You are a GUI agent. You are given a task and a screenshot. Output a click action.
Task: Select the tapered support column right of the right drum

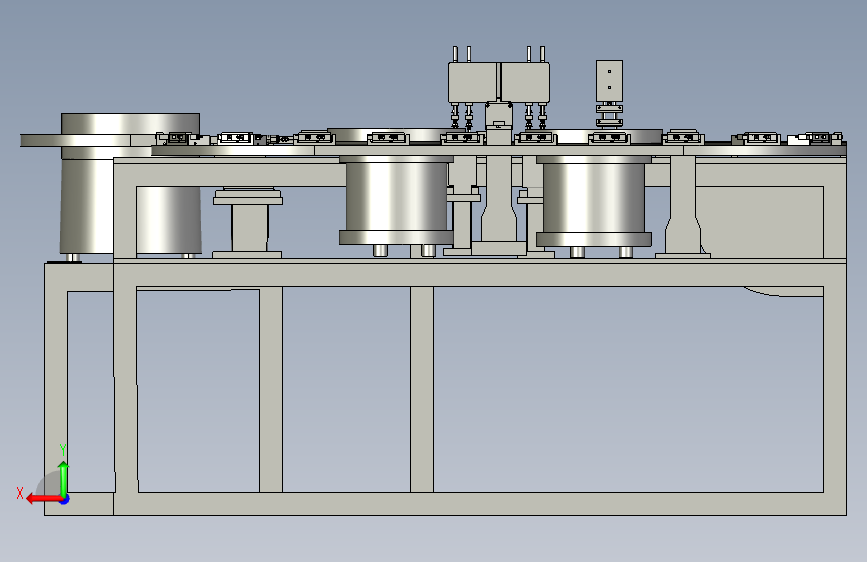point(683,206)
